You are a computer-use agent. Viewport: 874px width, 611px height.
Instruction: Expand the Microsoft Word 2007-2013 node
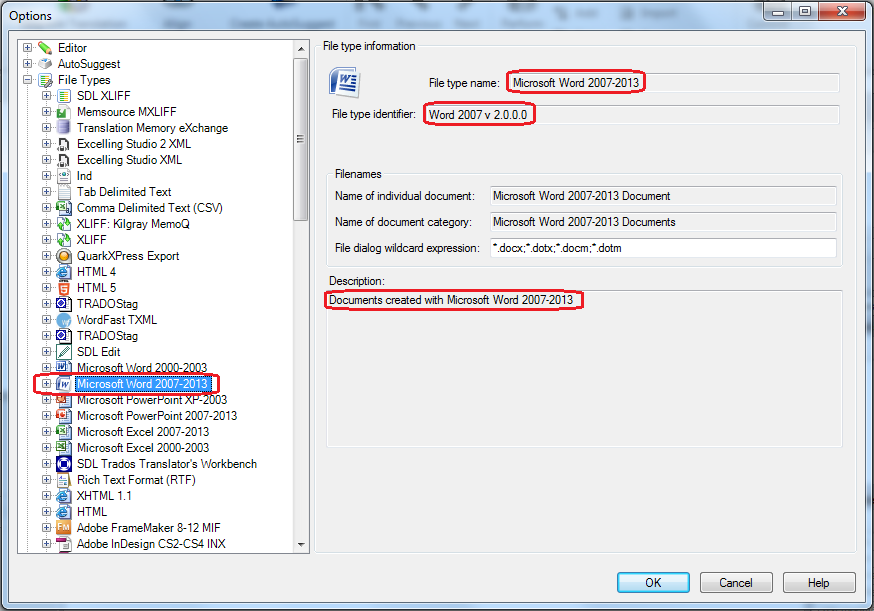[x=45, y=383]
